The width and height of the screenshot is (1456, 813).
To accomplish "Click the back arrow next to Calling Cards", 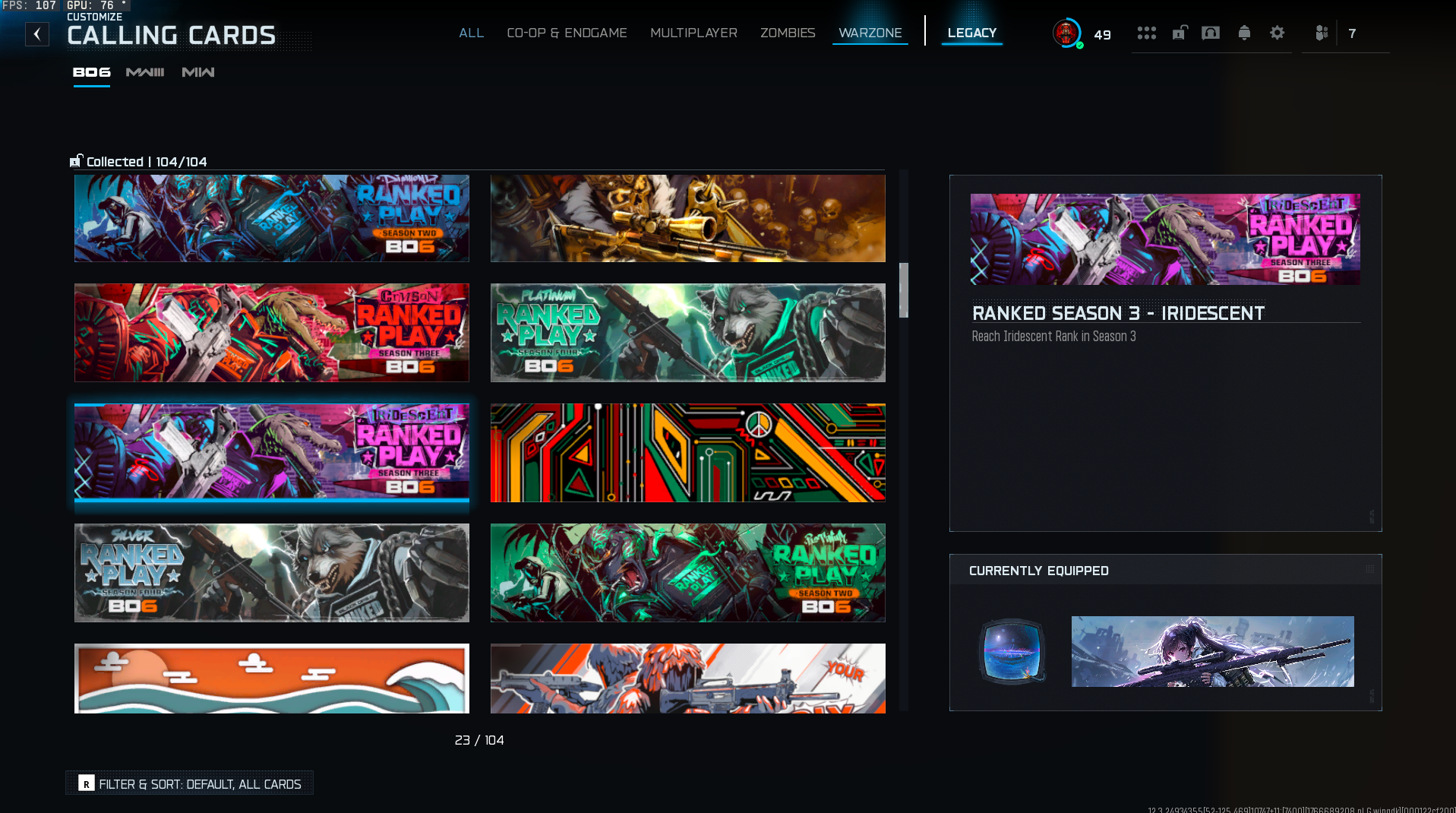I will click(x=36, y=34).
